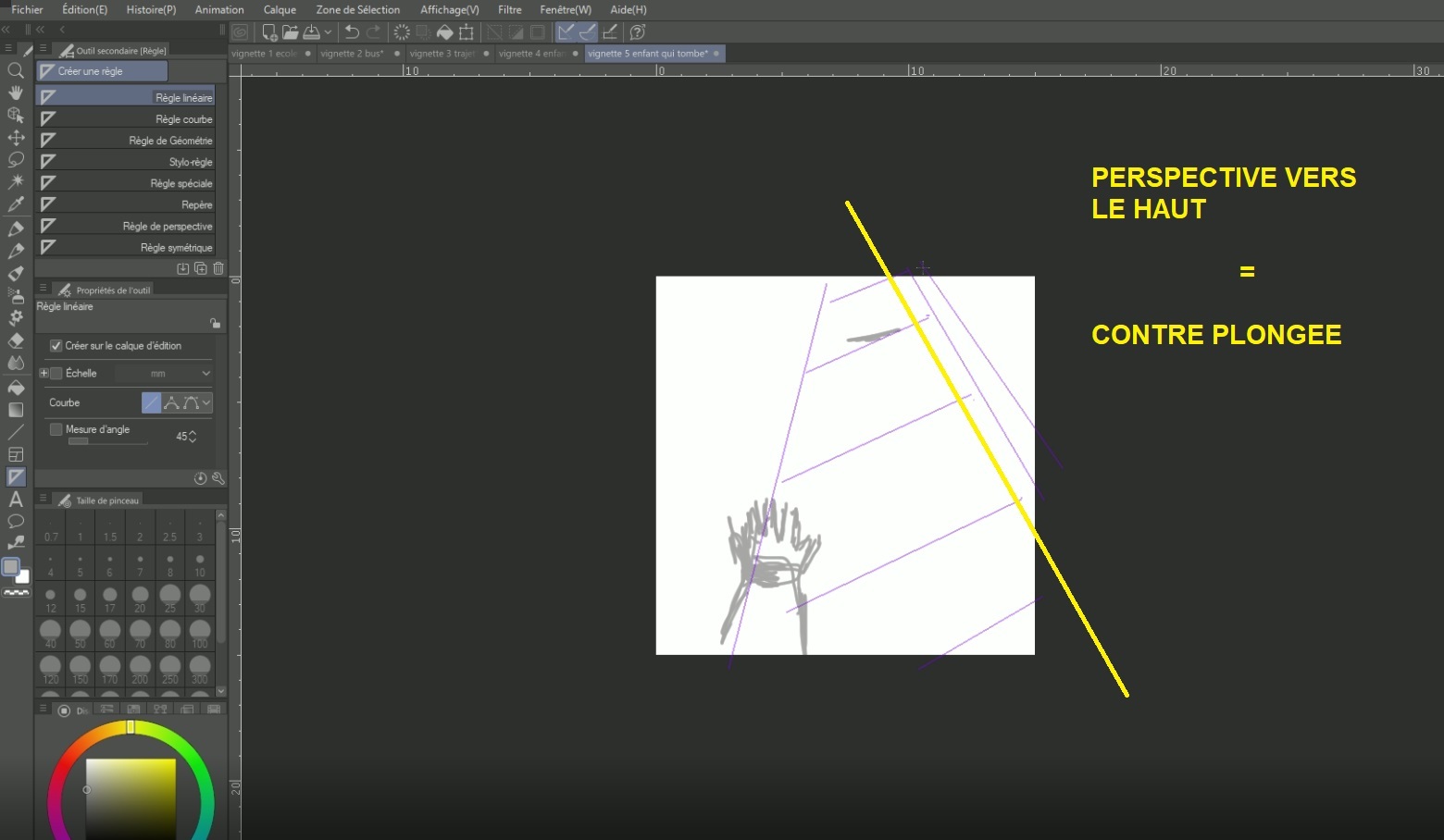Select the Règle symétrique sub tool
This screenshot has width=1444, height=840.
126,247
